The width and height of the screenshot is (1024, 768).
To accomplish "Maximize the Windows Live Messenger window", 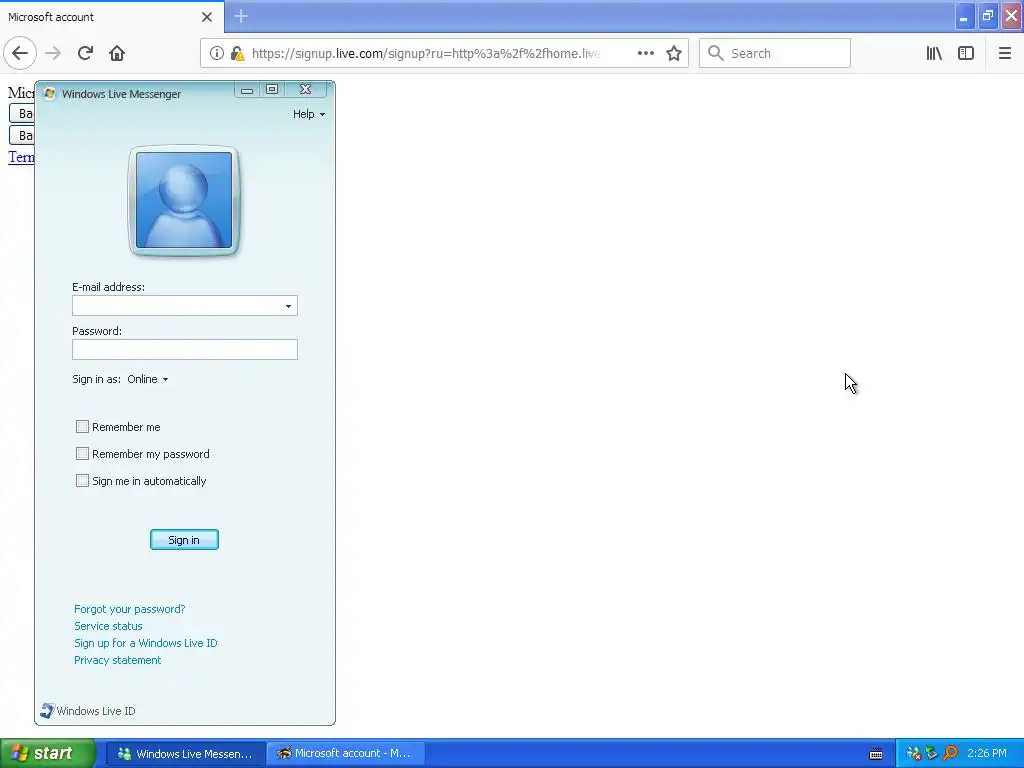I will tap(272, 89).
